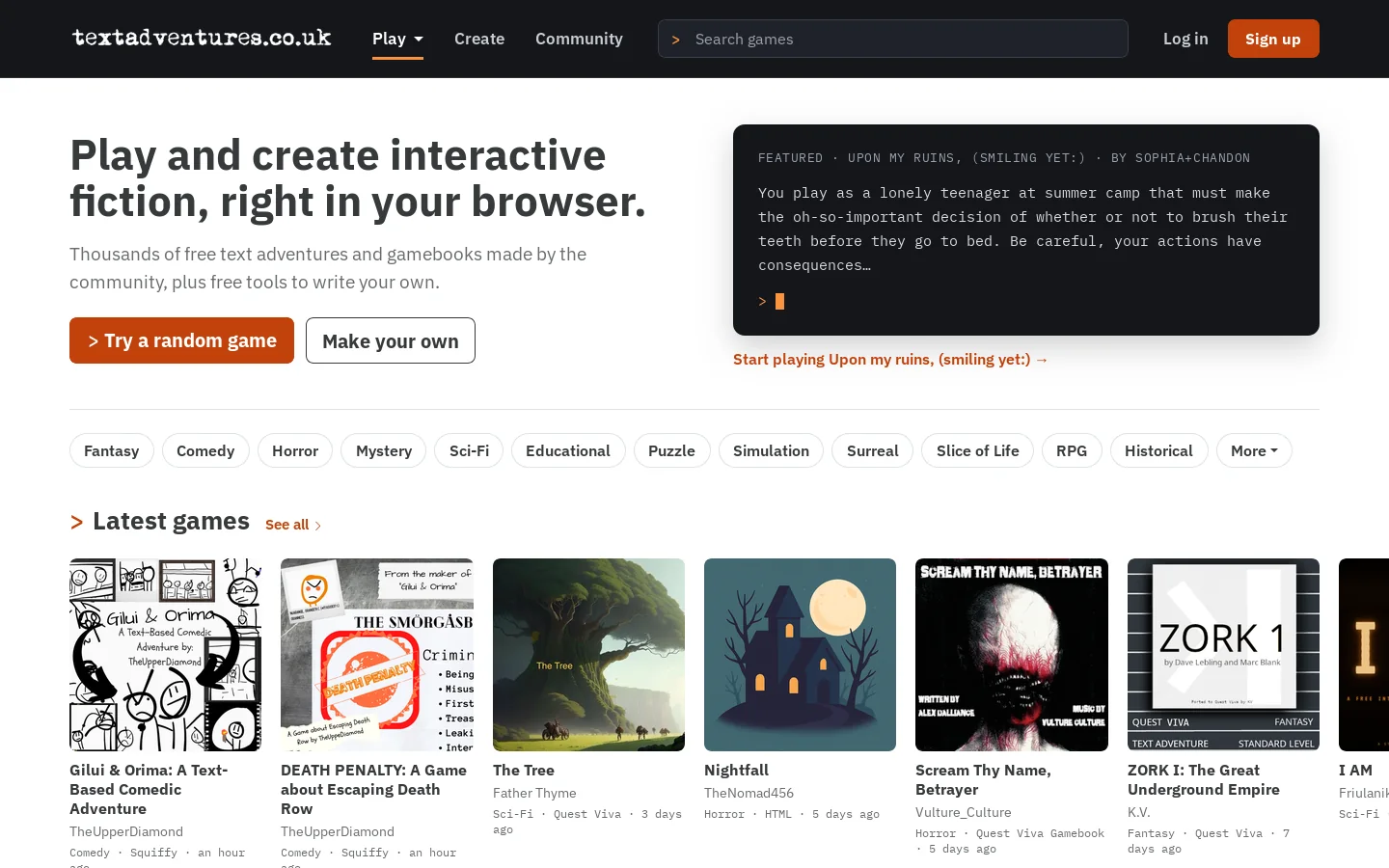1389x868 pixels.
Task: Select the Simulation genre chip
Action: click(771, 450)
